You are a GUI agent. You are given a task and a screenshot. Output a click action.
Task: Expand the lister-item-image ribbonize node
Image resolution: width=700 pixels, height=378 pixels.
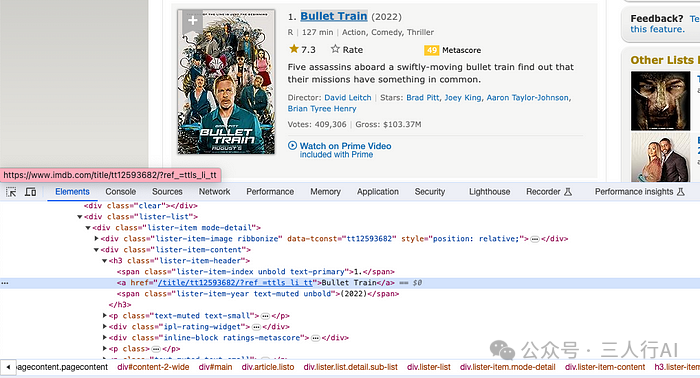point(96,239)
